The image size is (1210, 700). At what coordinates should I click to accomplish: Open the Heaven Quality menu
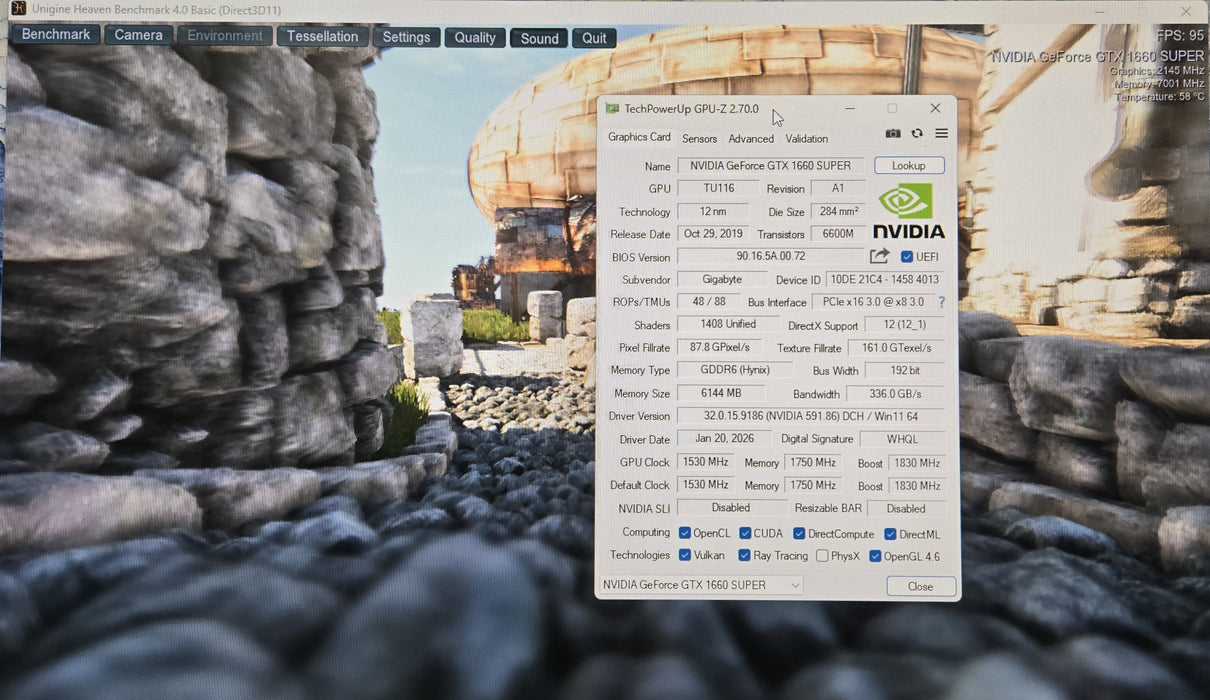(475, 38)
